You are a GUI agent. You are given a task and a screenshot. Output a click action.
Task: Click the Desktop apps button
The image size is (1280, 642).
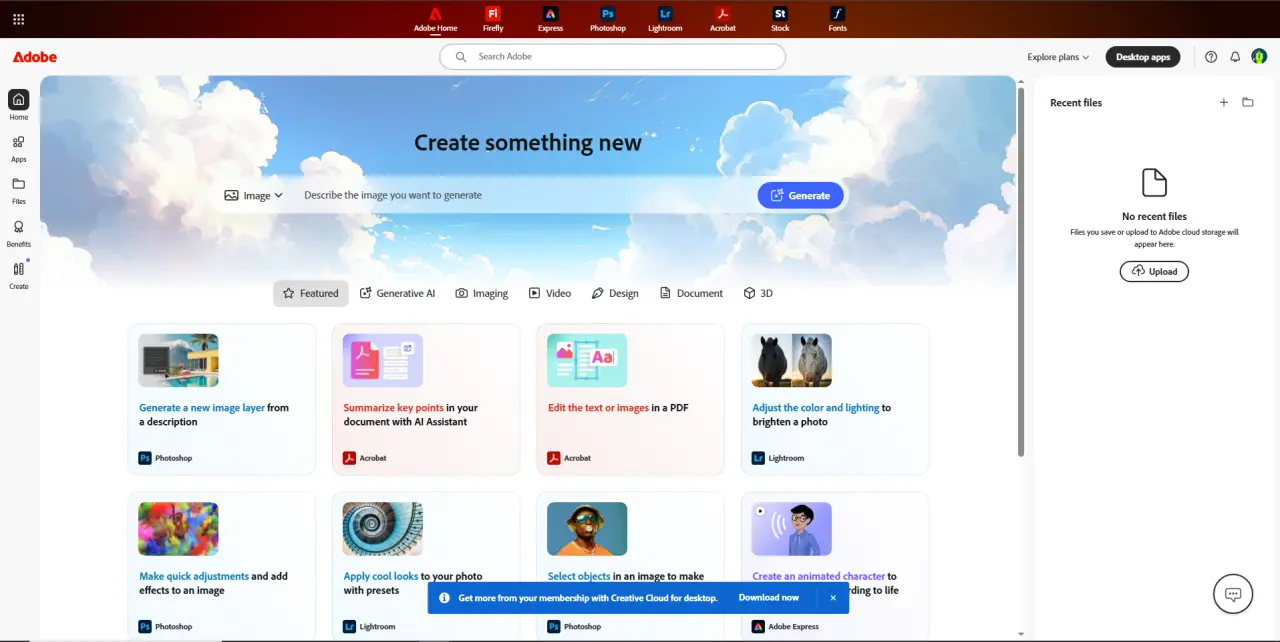[x=1143, y=57]
